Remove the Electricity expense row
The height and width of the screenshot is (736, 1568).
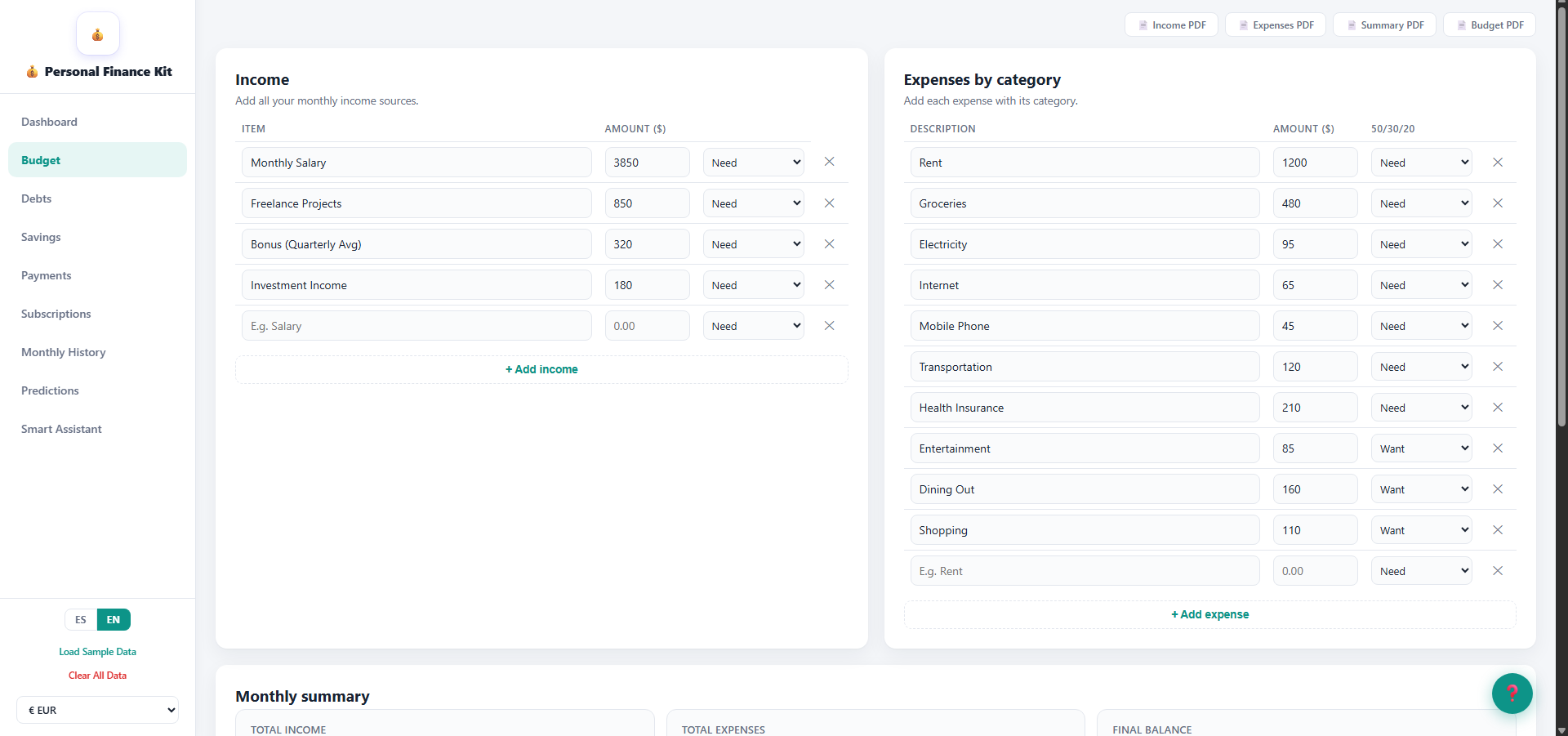[x=1498, y=243]
